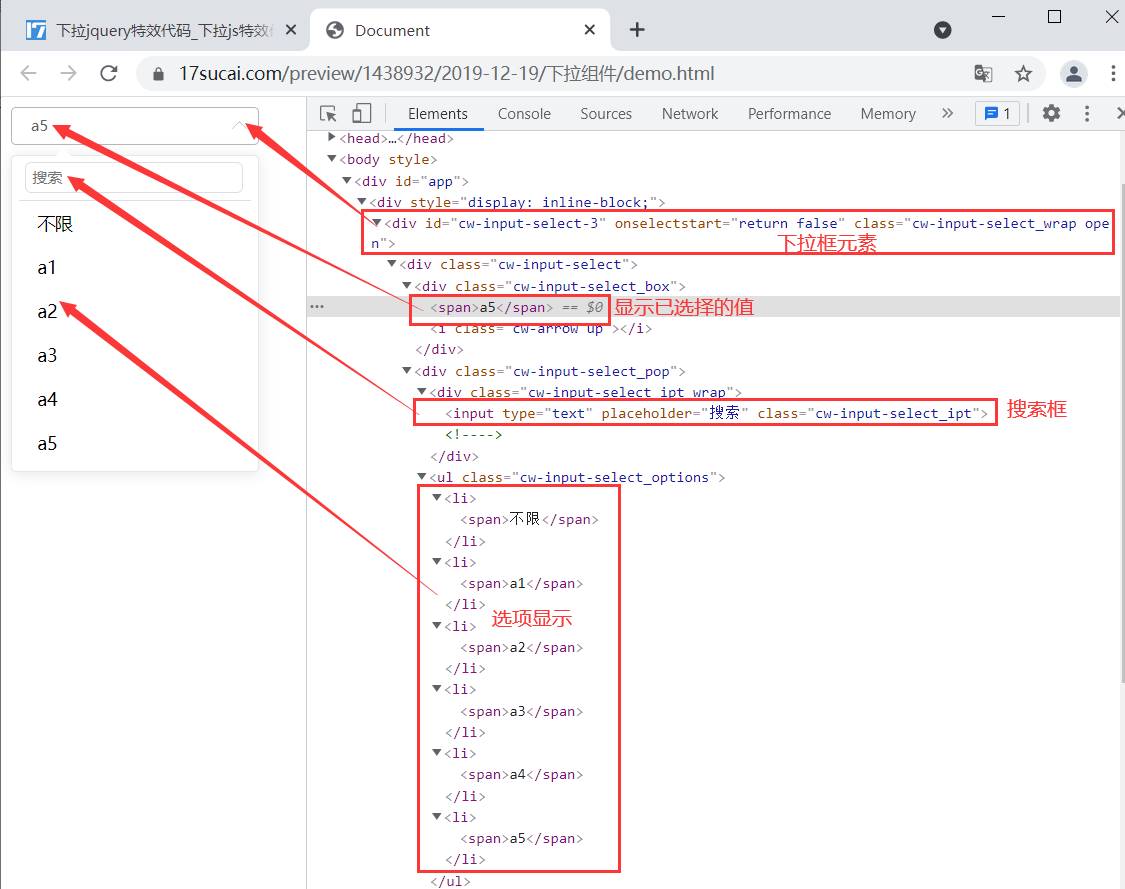The image size is (1125, 889).
Task: Open DevTools settings gear
Action: [1051, 114]
